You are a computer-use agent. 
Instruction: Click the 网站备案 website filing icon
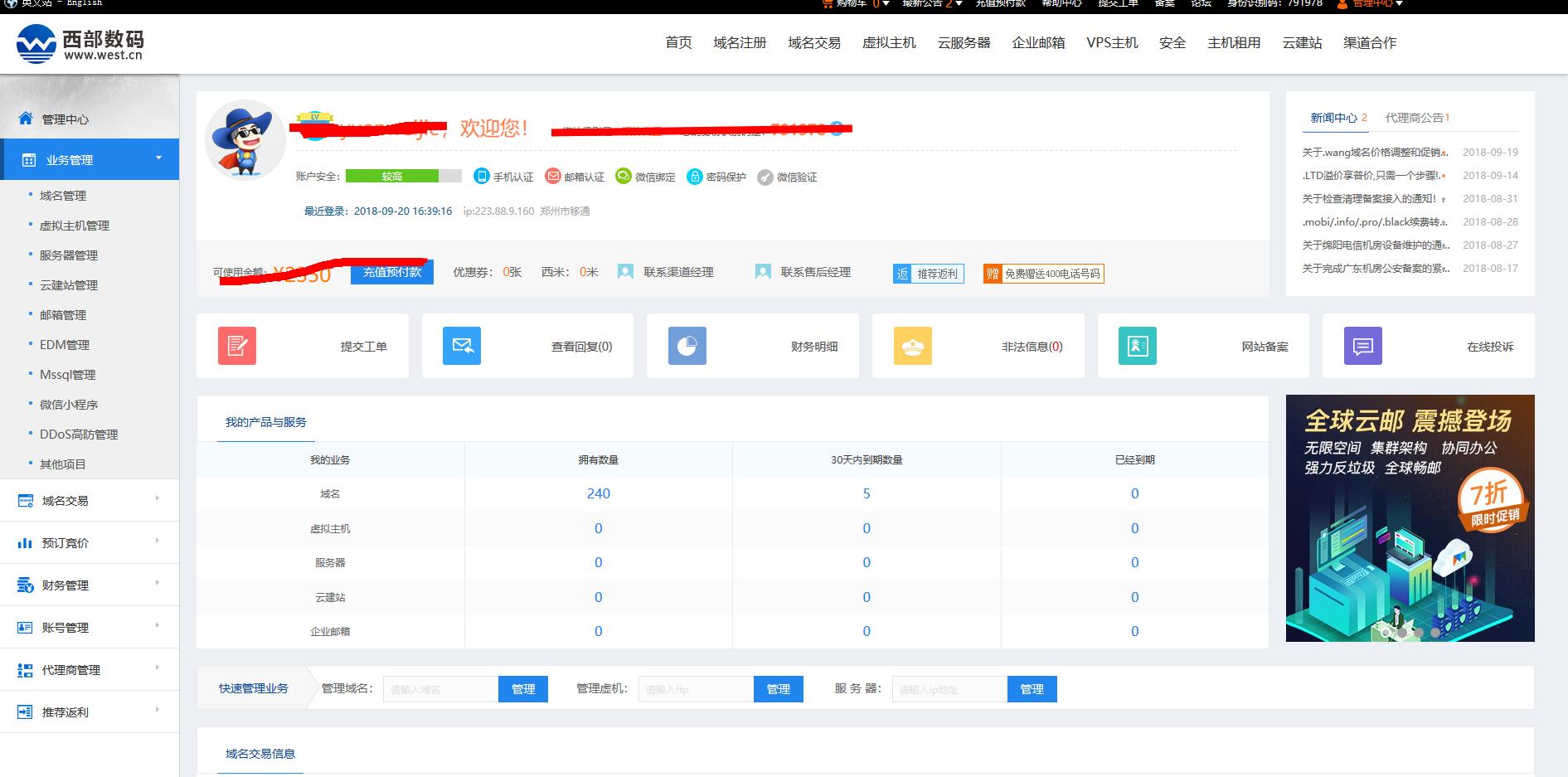click(x=1136, y=346)
